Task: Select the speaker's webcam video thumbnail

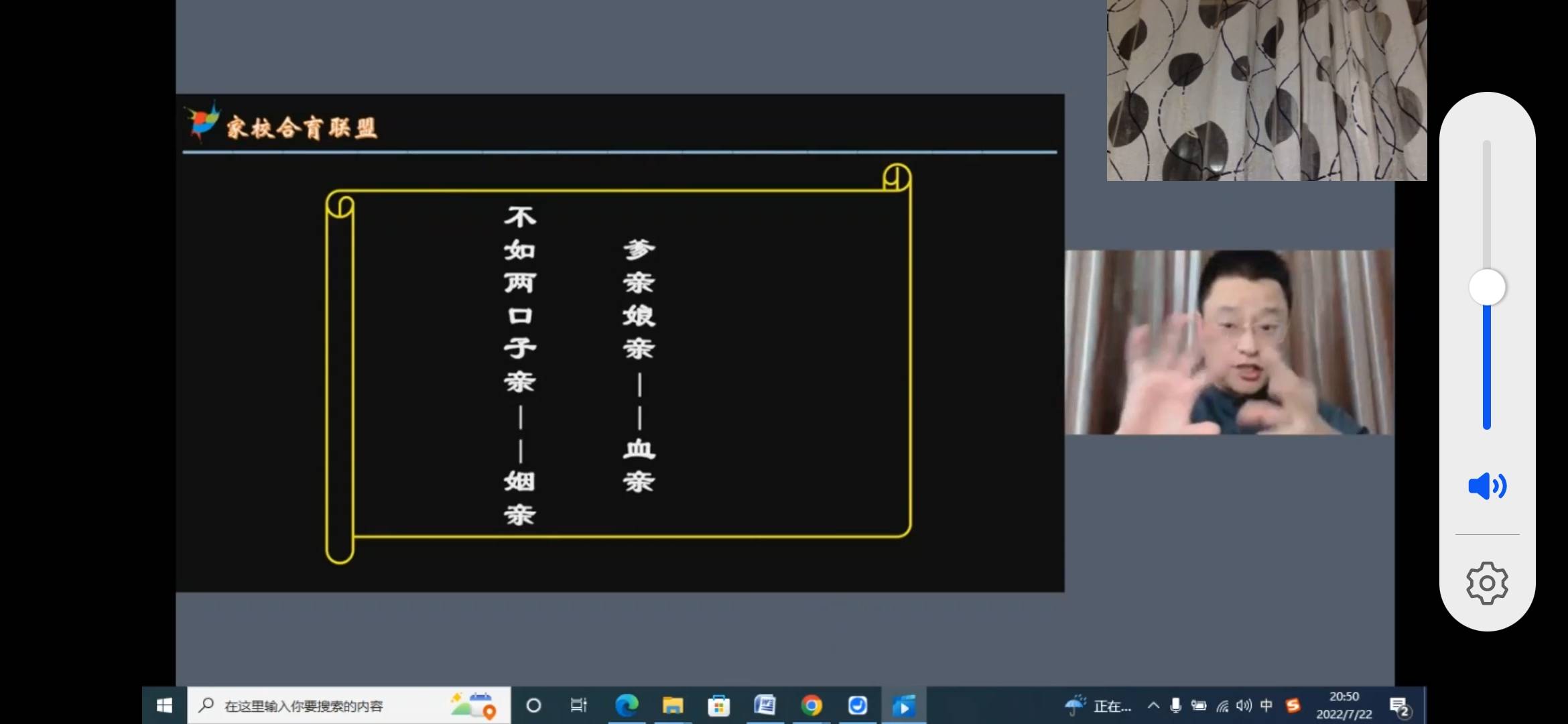Action: [1229, 342]
